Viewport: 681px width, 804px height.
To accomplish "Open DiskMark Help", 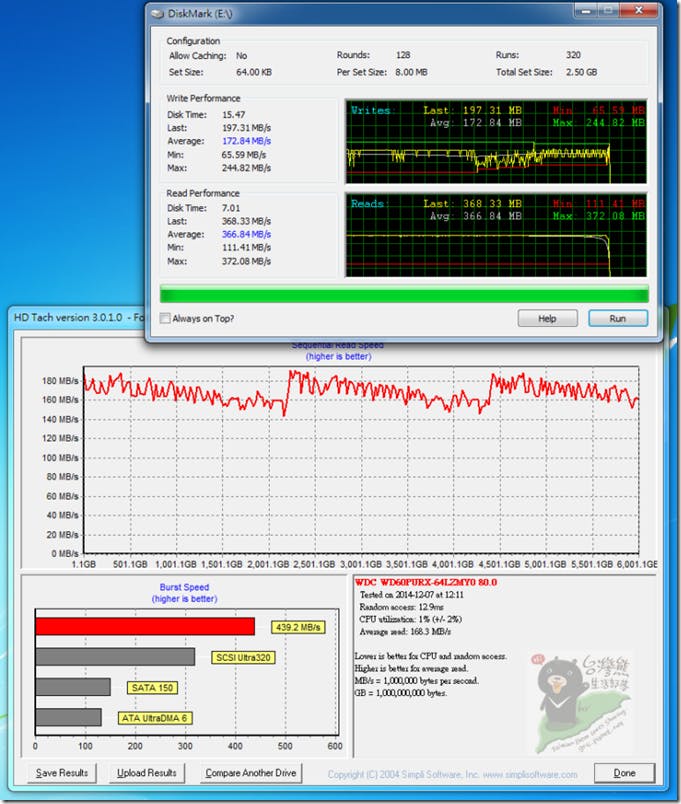I will tap(547, 318).
